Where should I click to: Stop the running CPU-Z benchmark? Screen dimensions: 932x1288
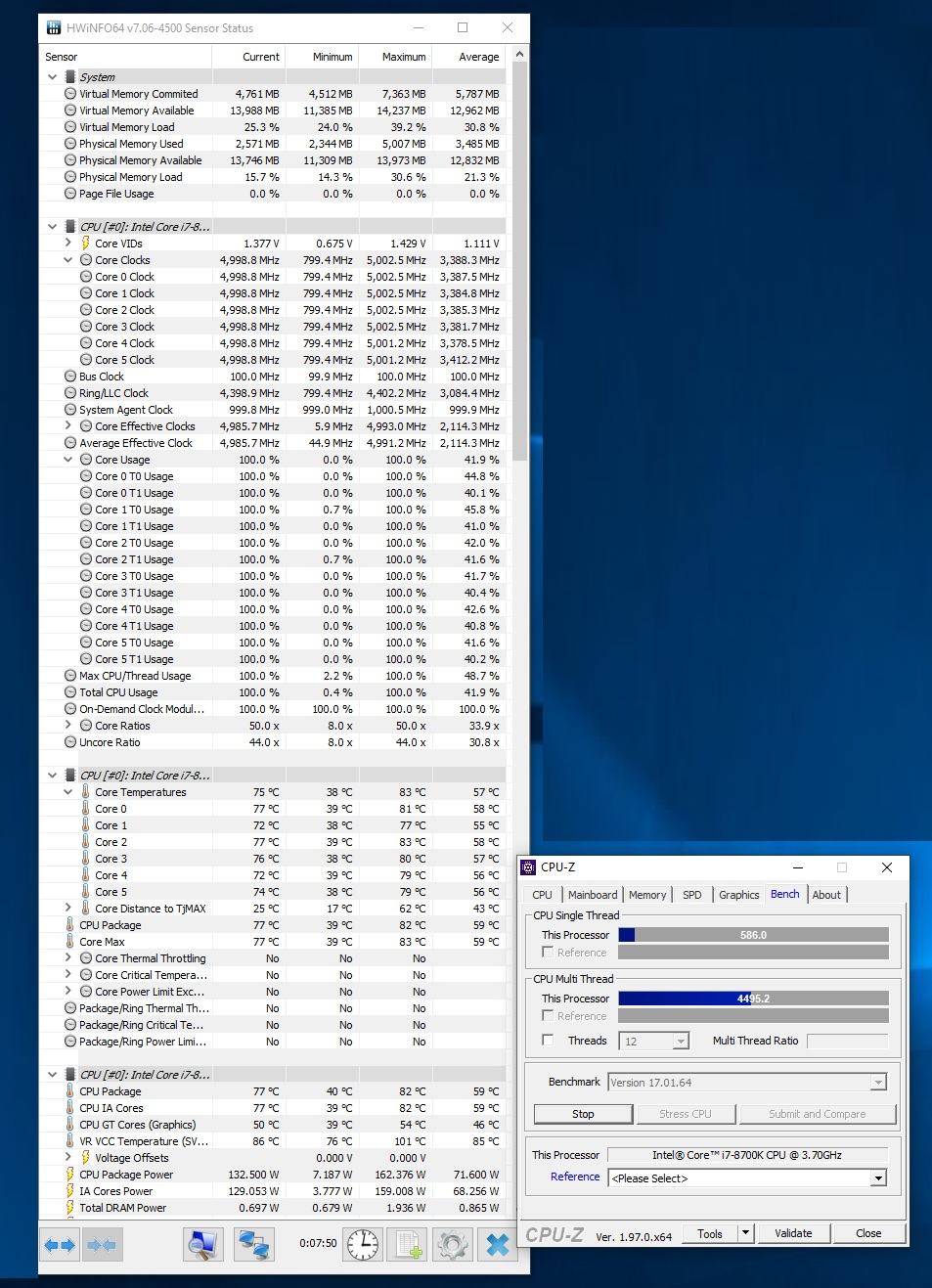[583, 1114]
